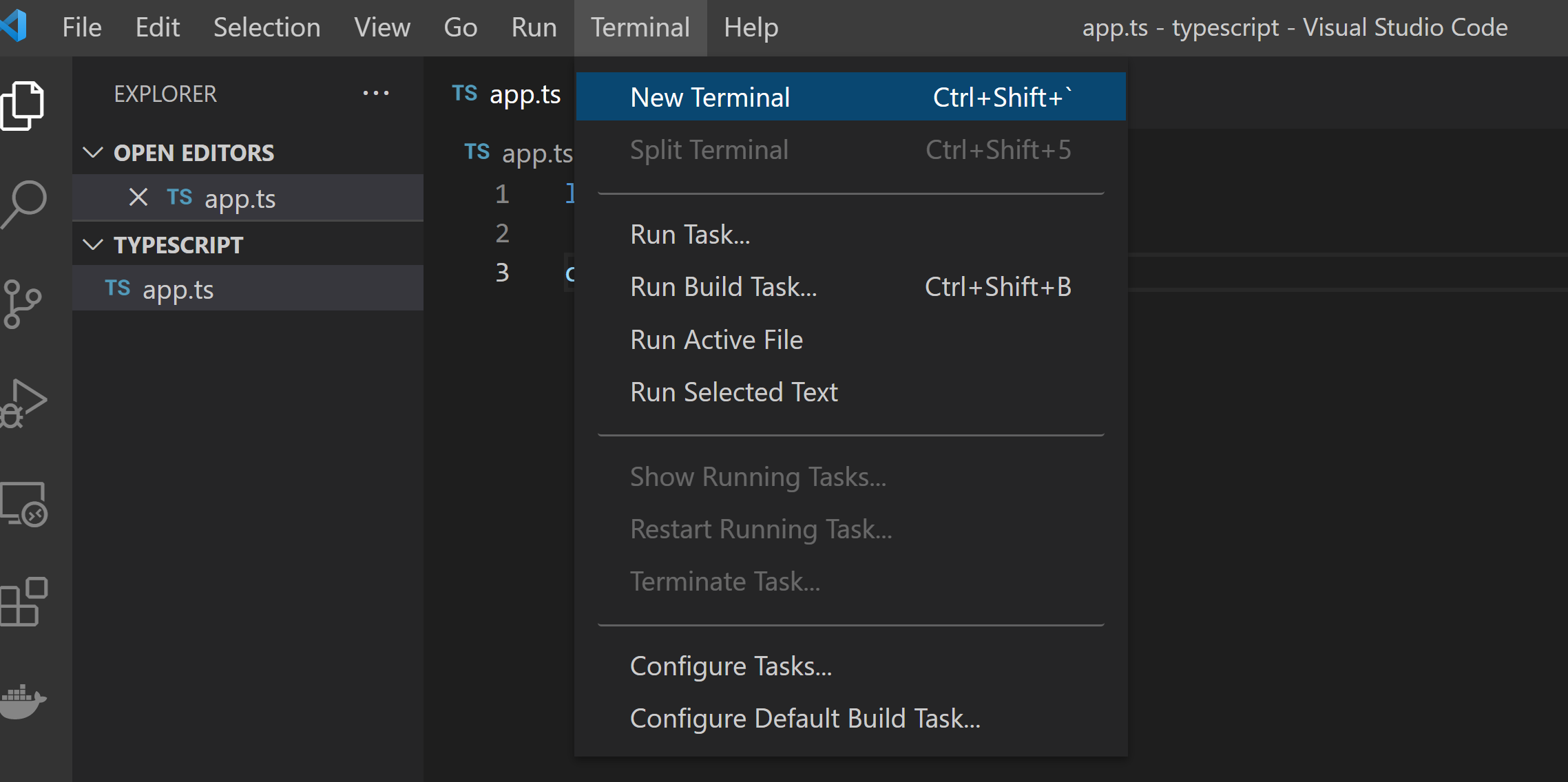Click the Explorer more actions ellipsis
This screenshot has width=1568, height=782.
[x=376, y=93]
